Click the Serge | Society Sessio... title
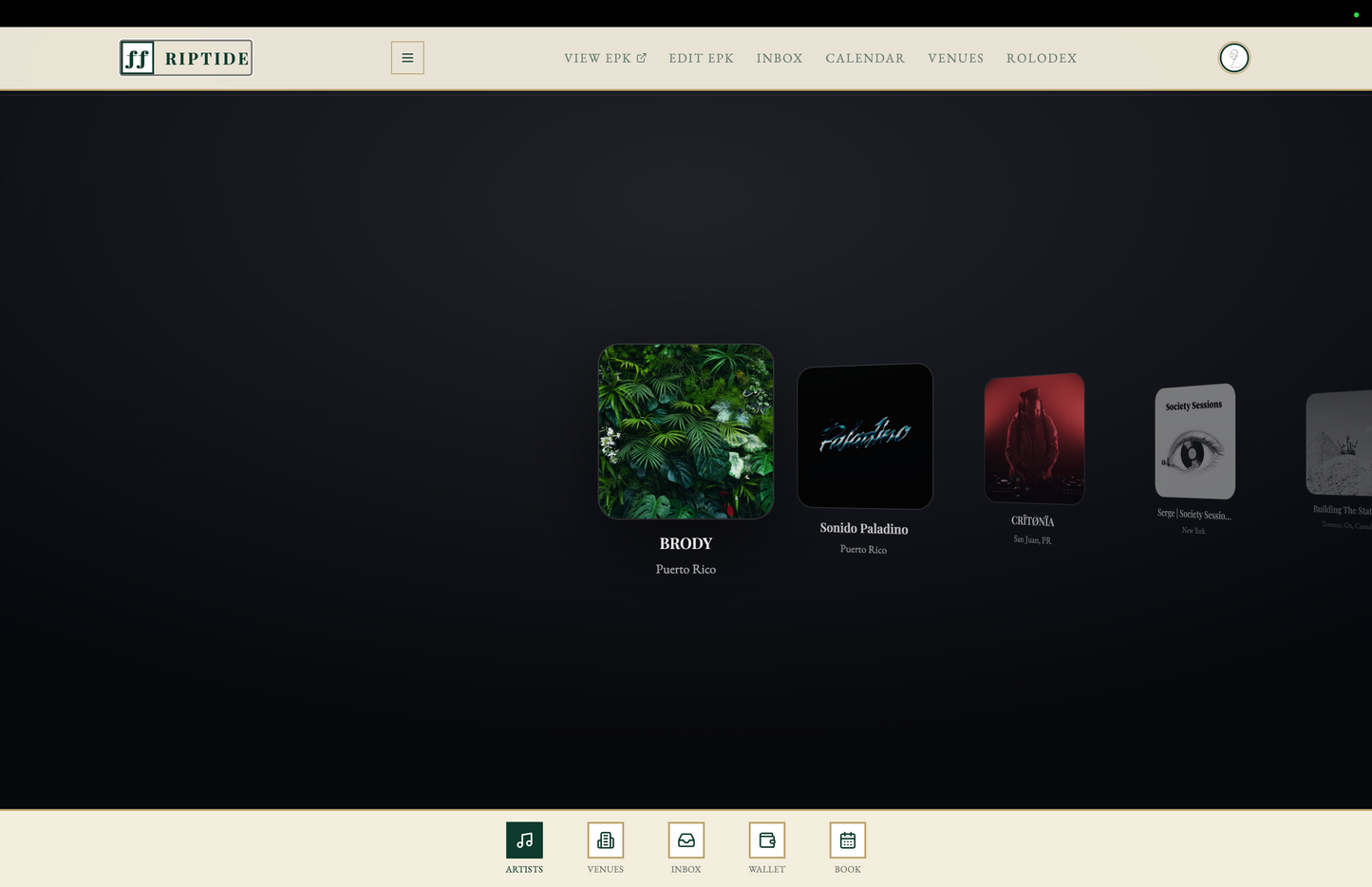 pyautogui.click(x=1193, y=514)
